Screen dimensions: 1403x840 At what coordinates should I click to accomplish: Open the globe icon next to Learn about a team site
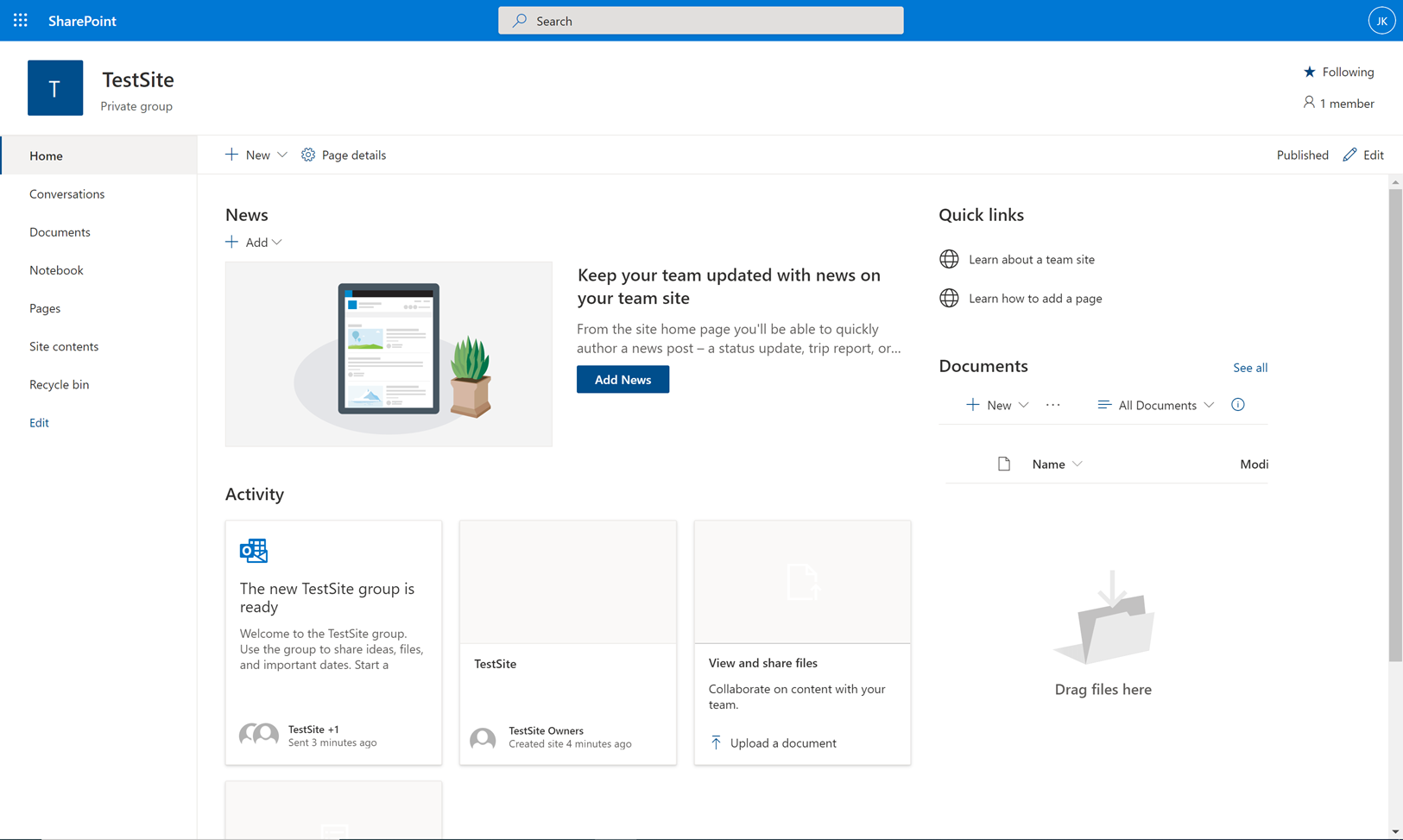tap(949, 258)
